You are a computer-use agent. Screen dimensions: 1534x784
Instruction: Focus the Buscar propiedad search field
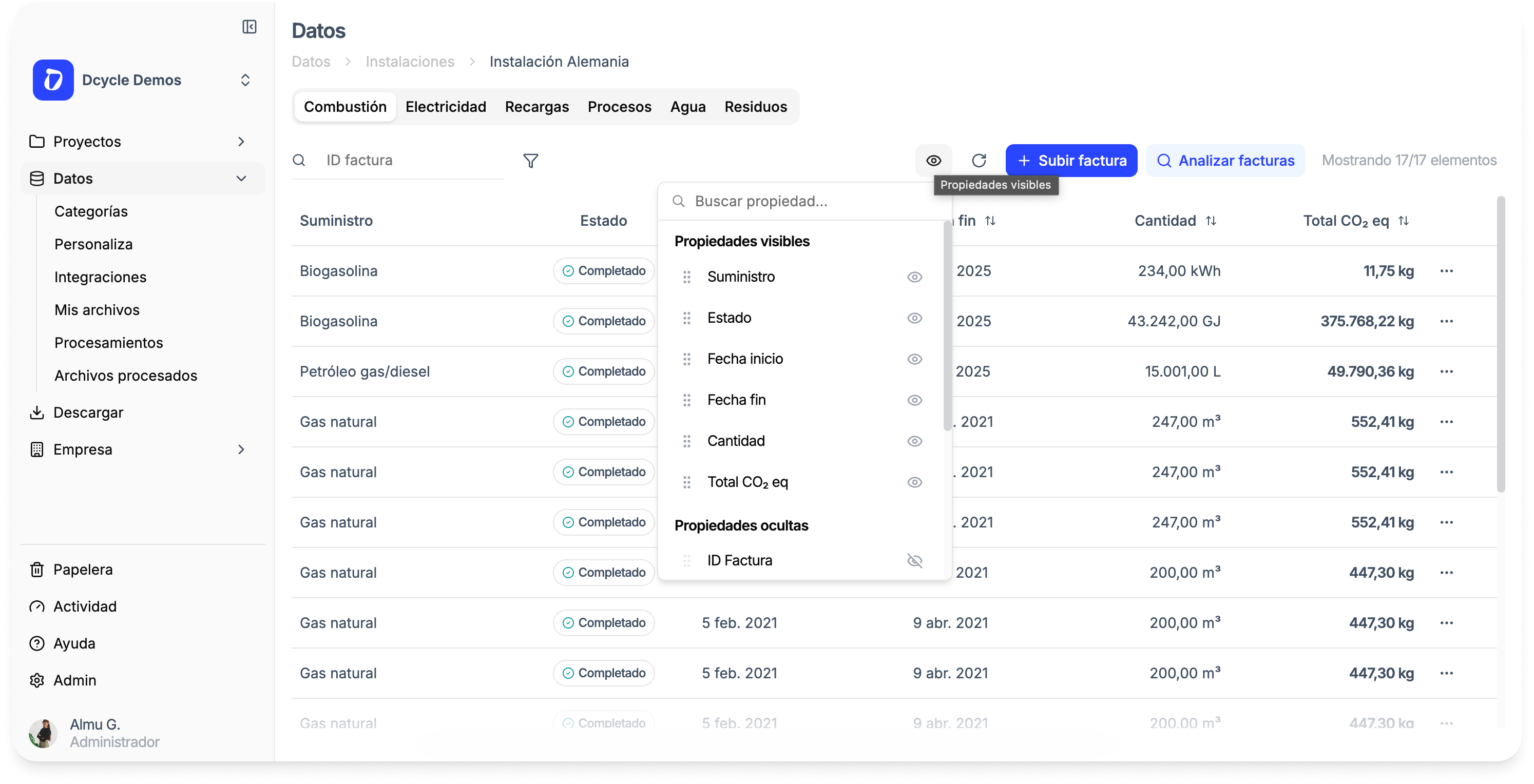[804, 201]
